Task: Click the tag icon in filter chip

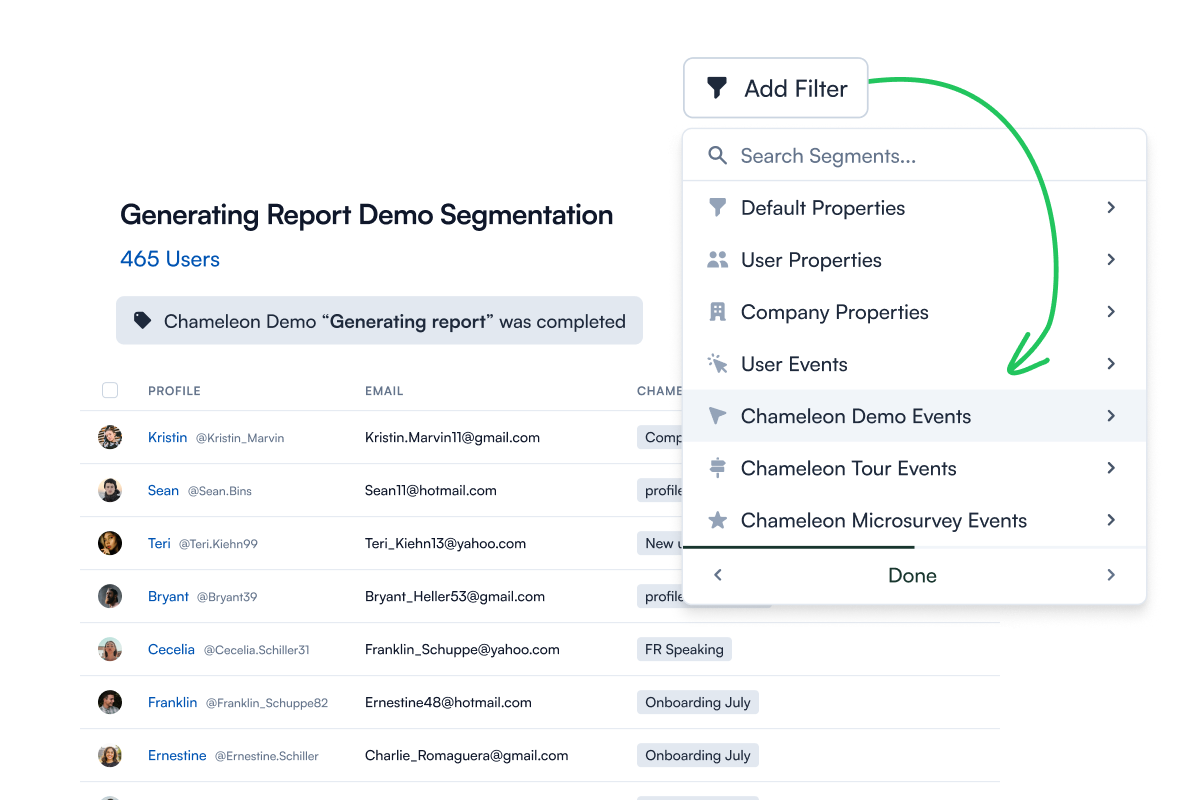Action: coord(143,321)
